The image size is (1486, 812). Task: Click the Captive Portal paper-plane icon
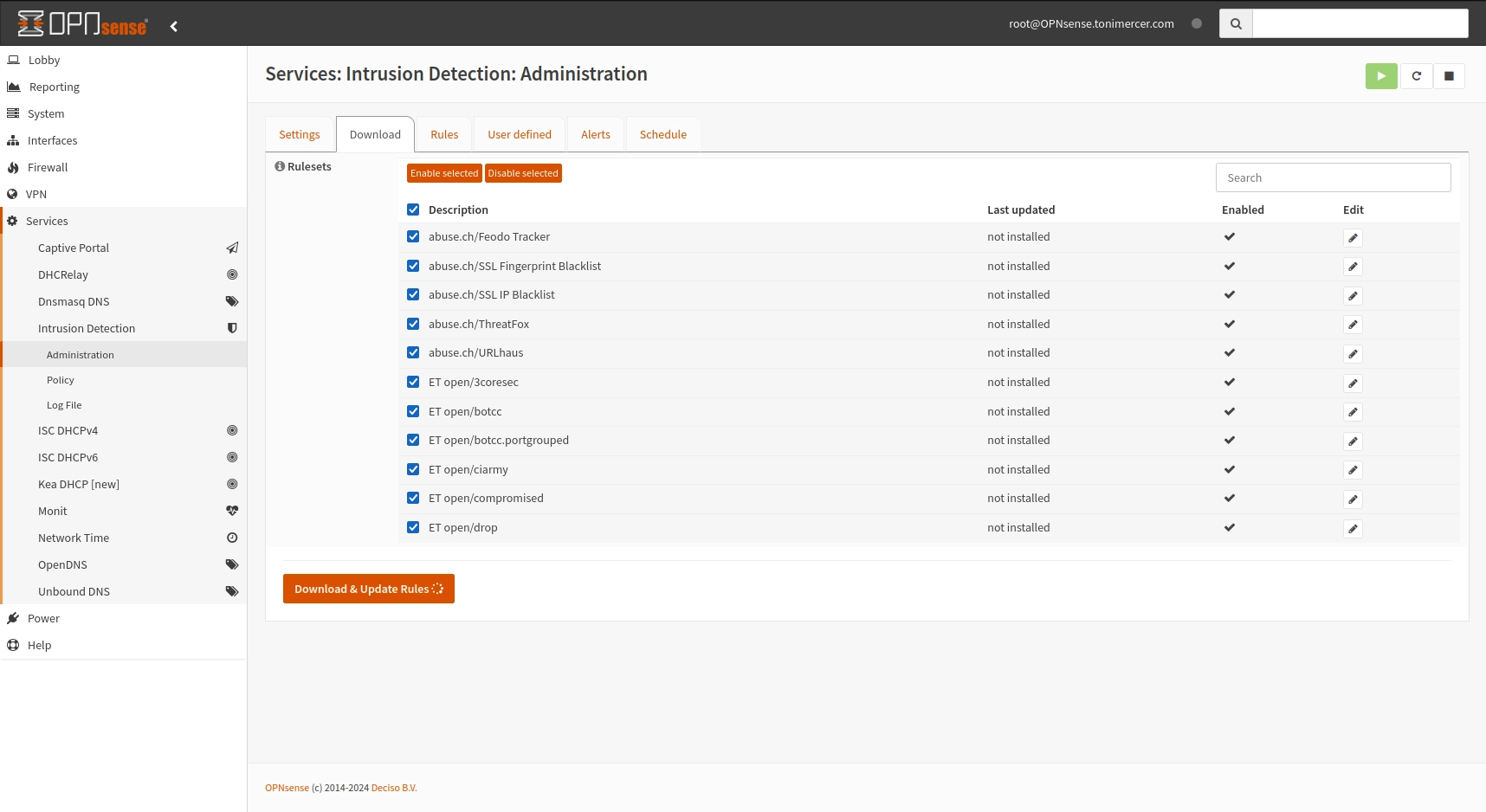coord(232,248)
